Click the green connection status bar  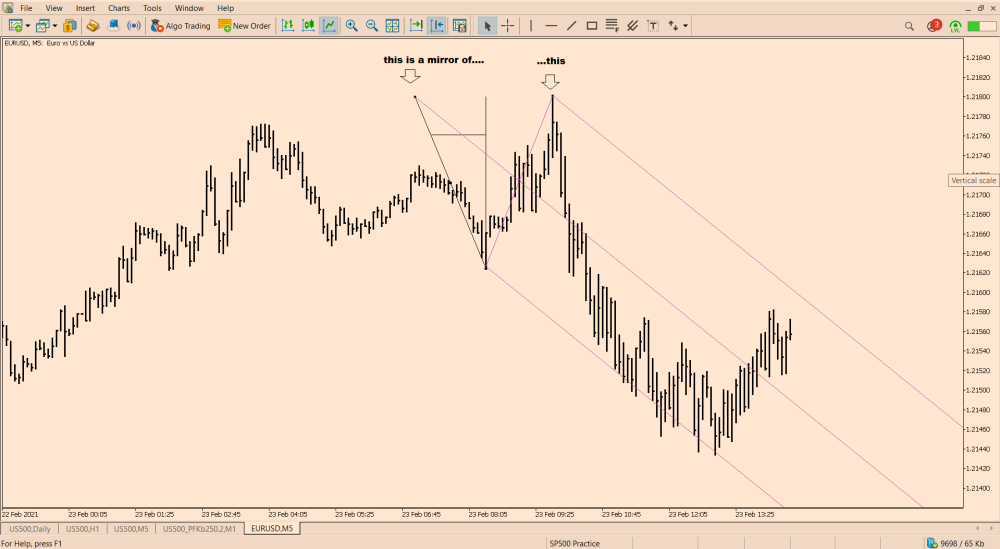(x=982, y=26)
